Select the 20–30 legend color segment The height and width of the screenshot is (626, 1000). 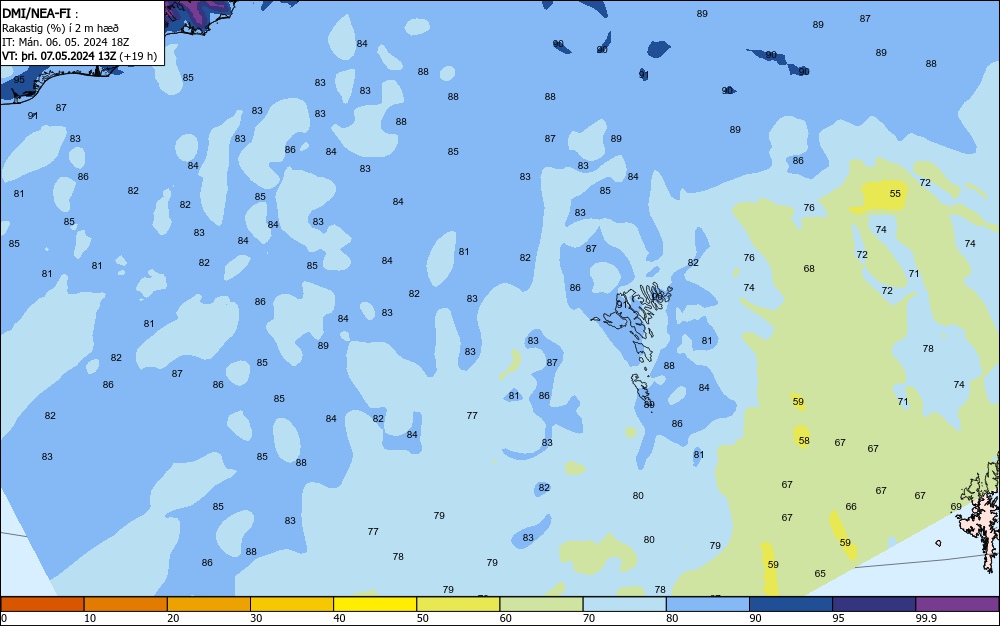[209, 604]
